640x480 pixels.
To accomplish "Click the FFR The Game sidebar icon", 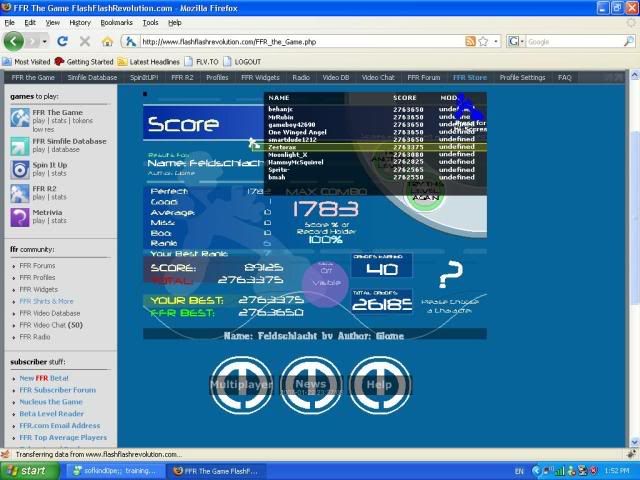I will pos(19,117).
